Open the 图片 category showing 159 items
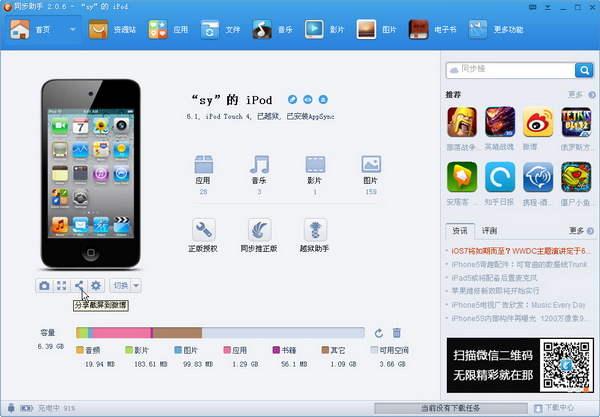The width and height of the screenshot is (600, 417). pyautogui.click(x=371, y=175)
